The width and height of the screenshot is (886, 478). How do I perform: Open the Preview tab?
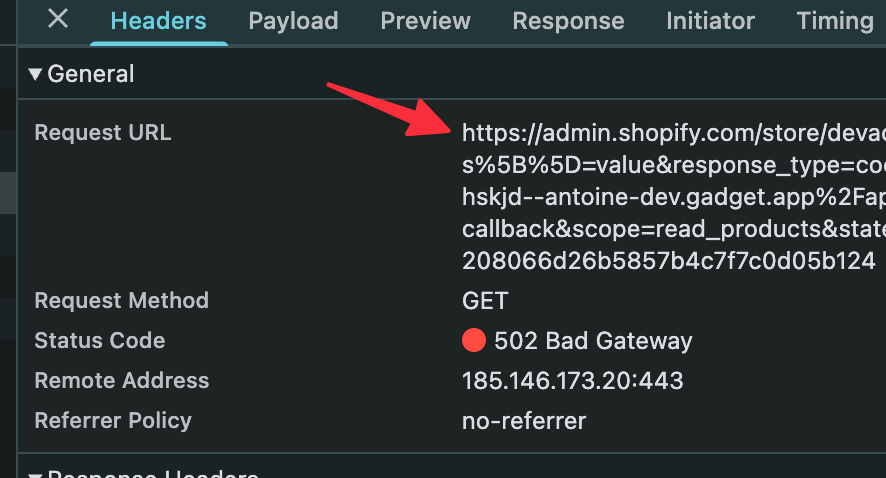click(x=425, y=21)
